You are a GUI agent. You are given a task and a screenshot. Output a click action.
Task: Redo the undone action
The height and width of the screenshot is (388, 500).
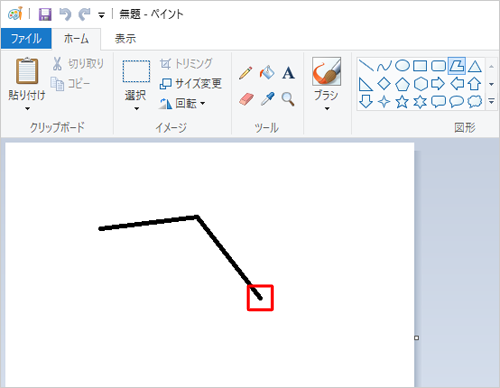coord(84,14)
